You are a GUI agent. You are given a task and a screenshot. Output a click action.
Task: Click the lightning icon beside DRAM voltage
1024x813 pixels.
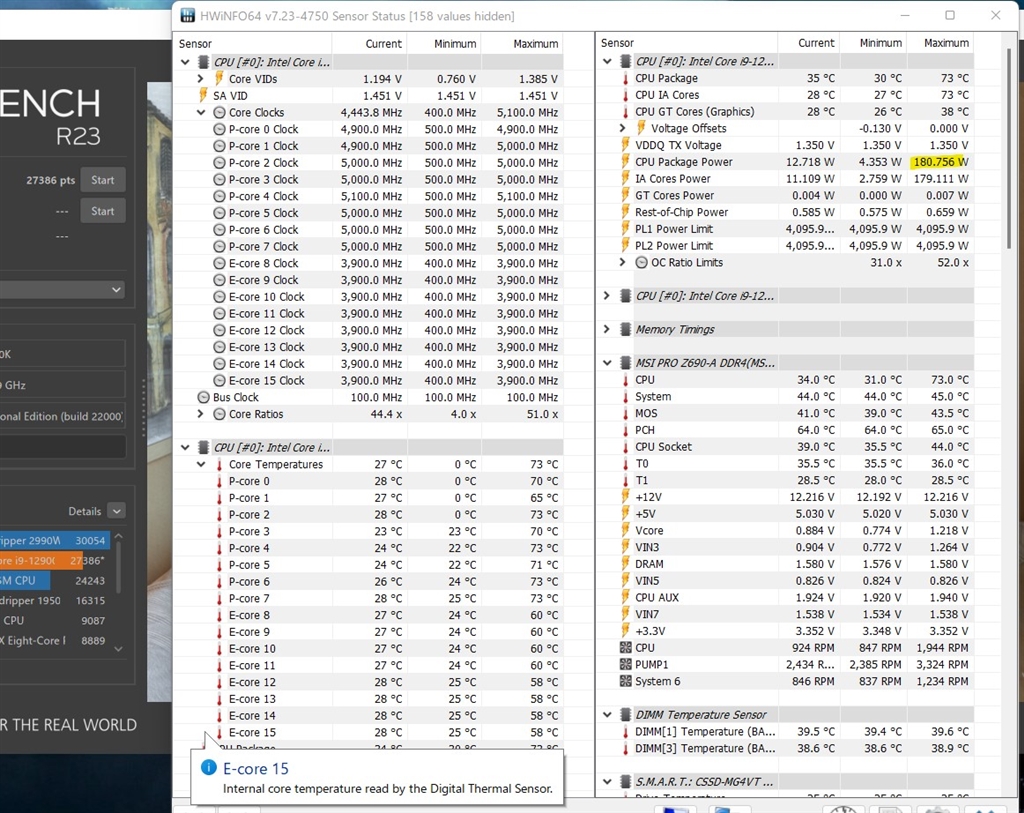click(626, 564)
